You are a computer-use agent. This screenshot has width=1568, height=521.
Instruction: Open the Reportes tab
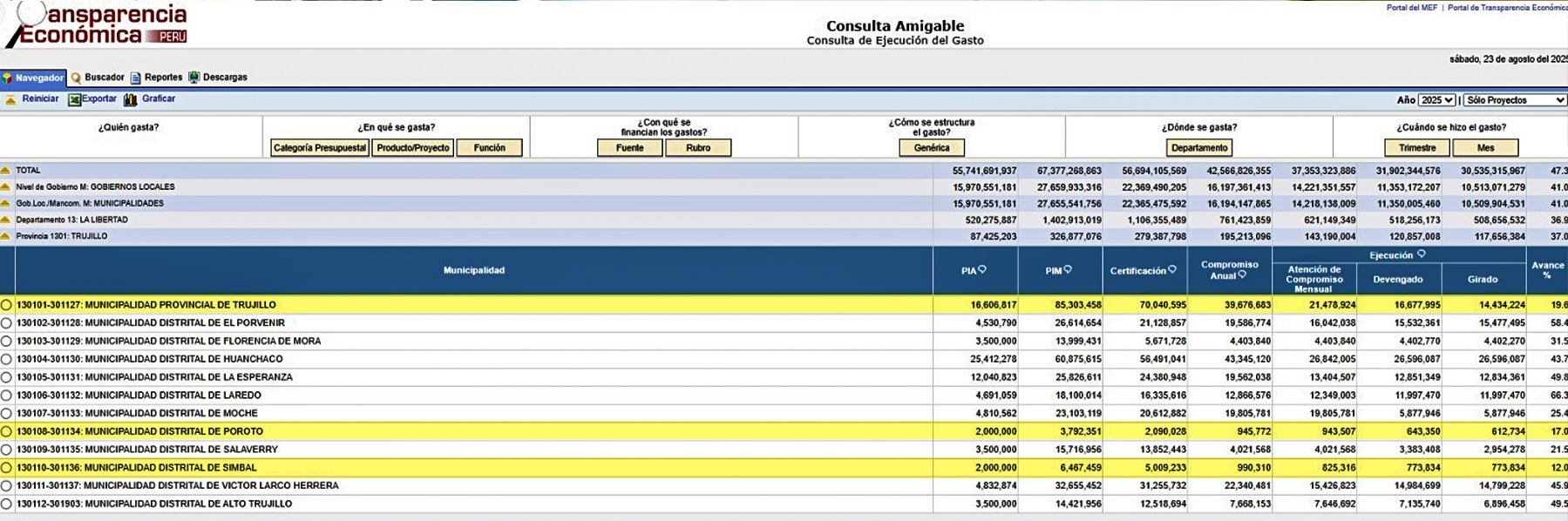(163, 78)
